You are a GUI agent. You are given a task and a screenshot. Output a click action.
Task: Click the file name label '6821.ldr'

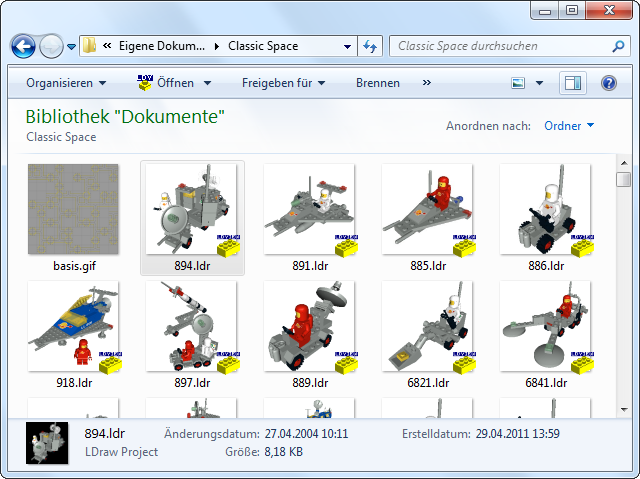[x=428, y=383]
